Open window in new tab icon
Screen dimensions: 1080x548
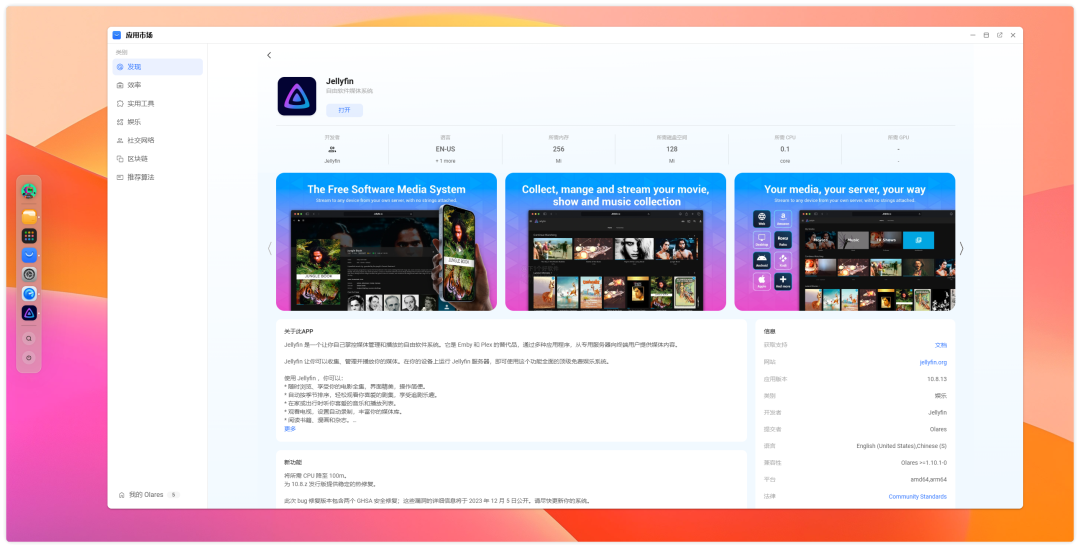[x=999, y=35]
